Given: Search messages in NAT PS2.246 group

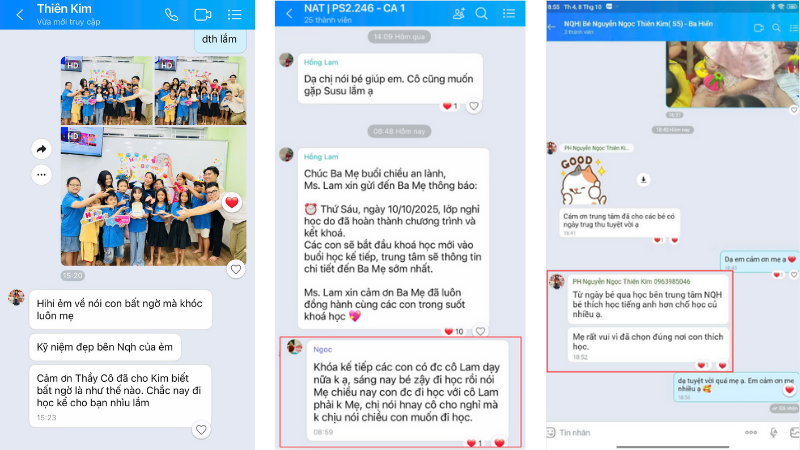Looking at the screenshot, I should point(482,13).
